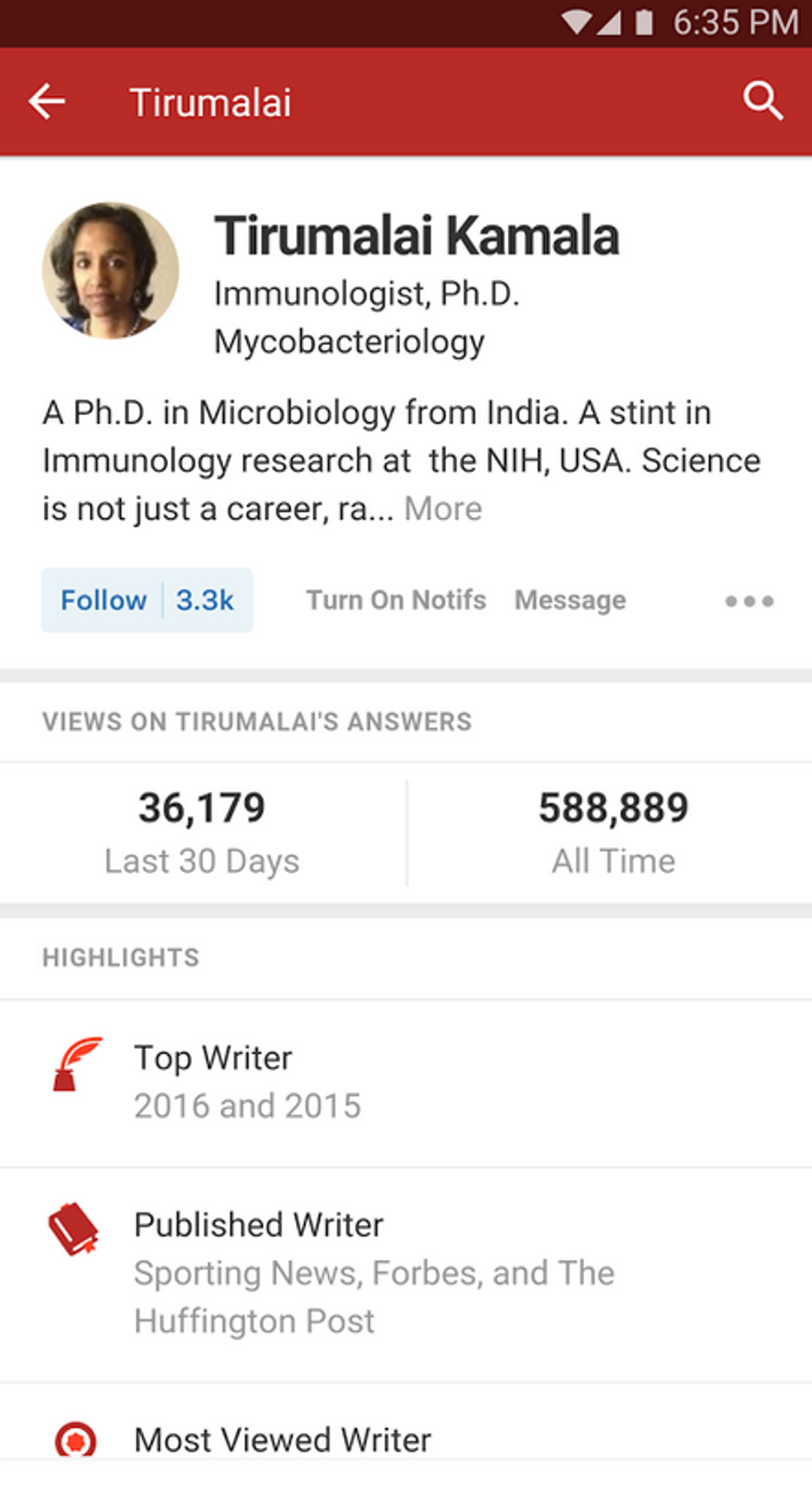812x1487 pixels.
Task: Open three-dot more options menu
Action: click(748, 601)
